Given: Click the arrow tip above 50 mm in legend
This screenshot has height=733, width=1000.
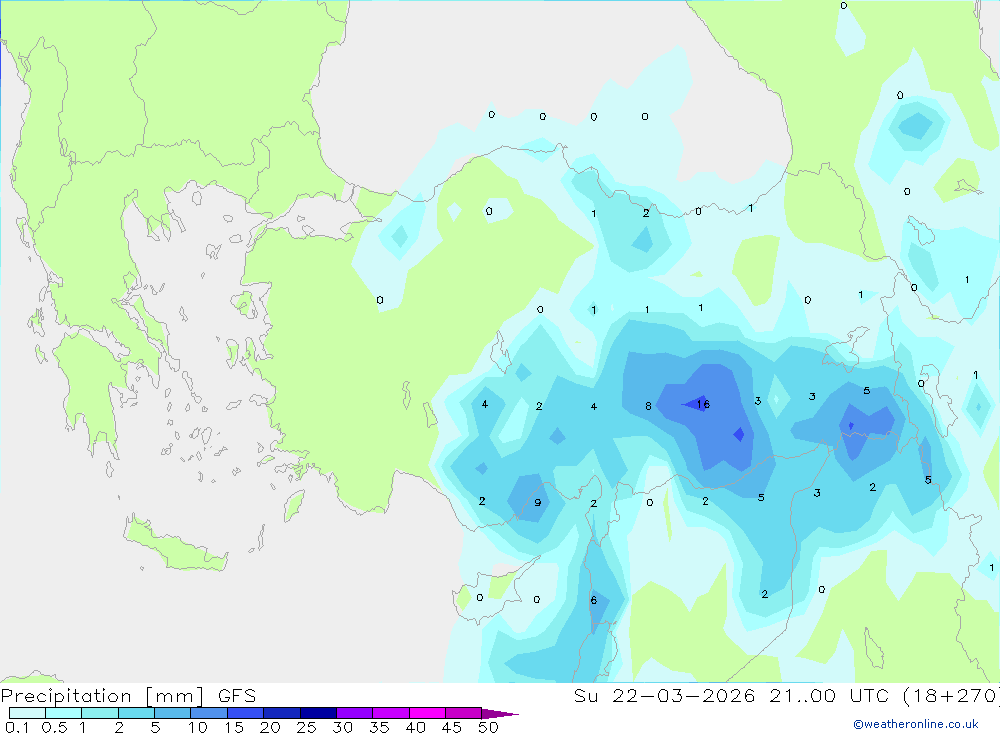Looking at the screenshot, I should 500,713.
